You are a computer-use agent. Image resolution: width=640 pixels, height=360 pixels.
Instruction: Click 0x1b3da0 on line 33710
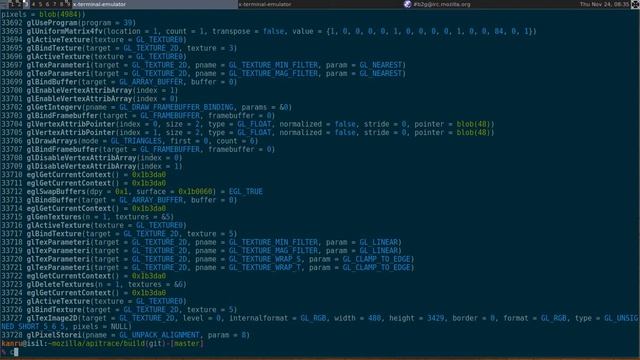tap(149, 175)
